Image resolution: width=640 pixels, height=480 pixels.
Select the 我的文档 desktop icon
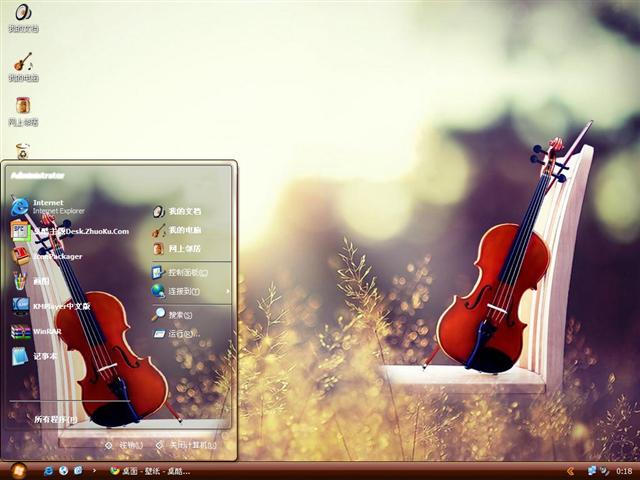coord(23,17)
